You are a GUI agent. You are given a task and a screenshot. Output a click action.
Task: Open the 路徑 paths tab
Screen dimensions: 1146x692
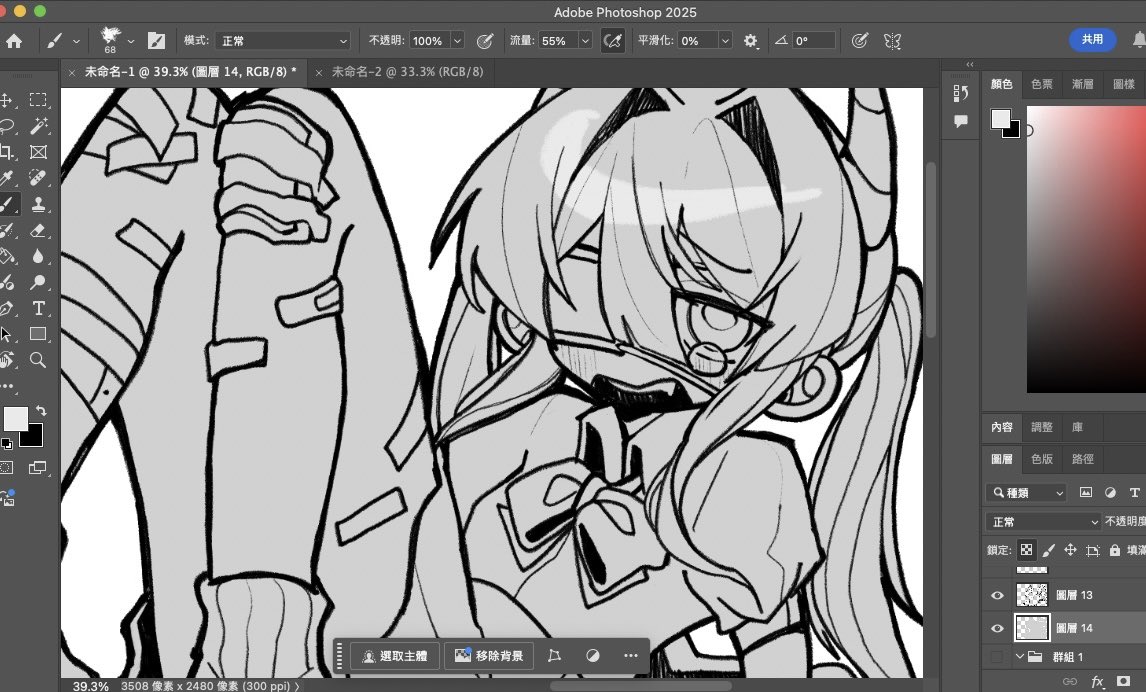click(1082, 459)
